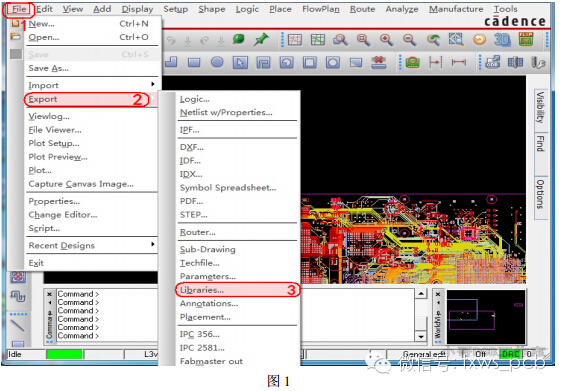Select IDX... export option

click(x=237, y=174)
